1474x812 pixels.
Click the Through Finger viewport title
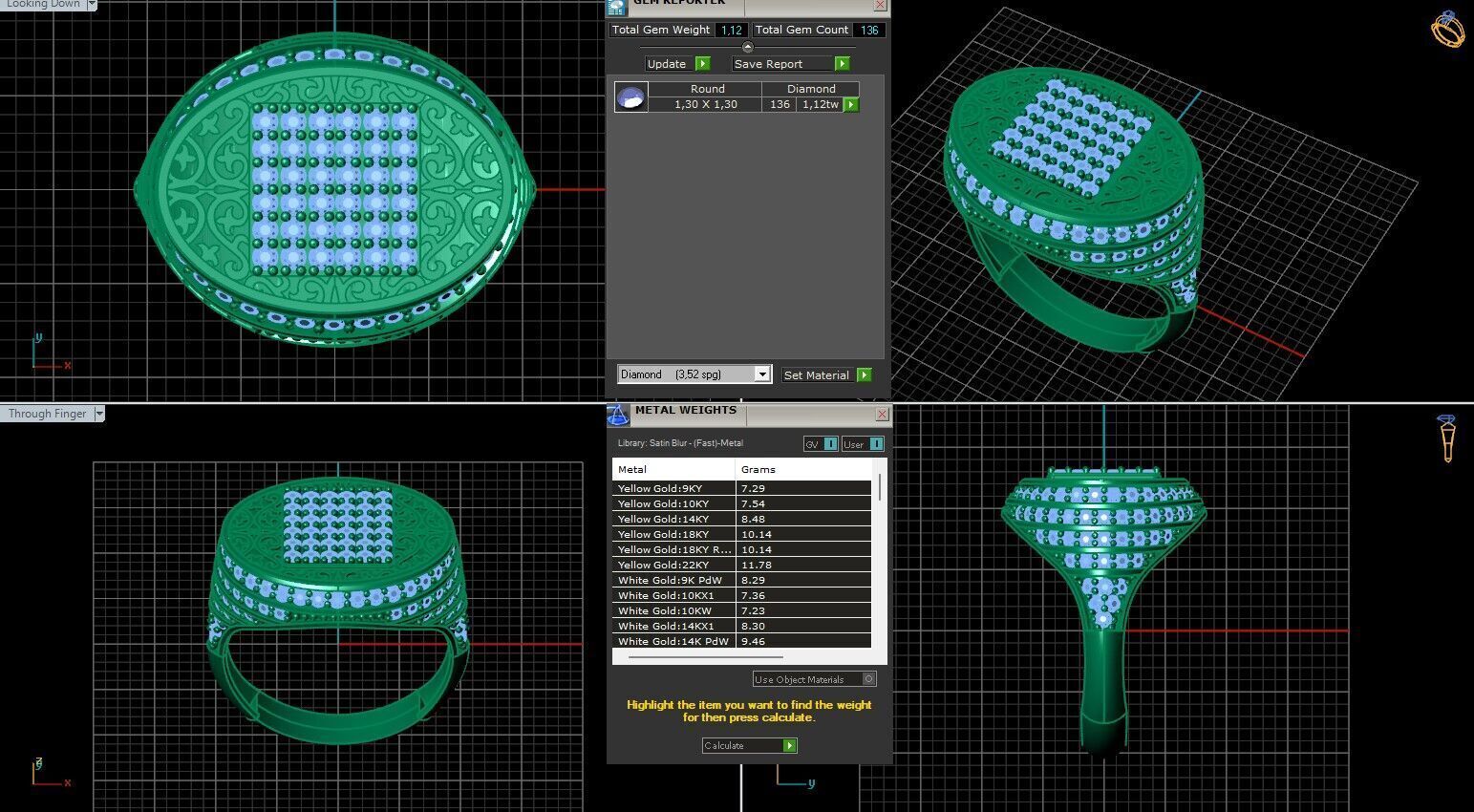tap(48, 414)
